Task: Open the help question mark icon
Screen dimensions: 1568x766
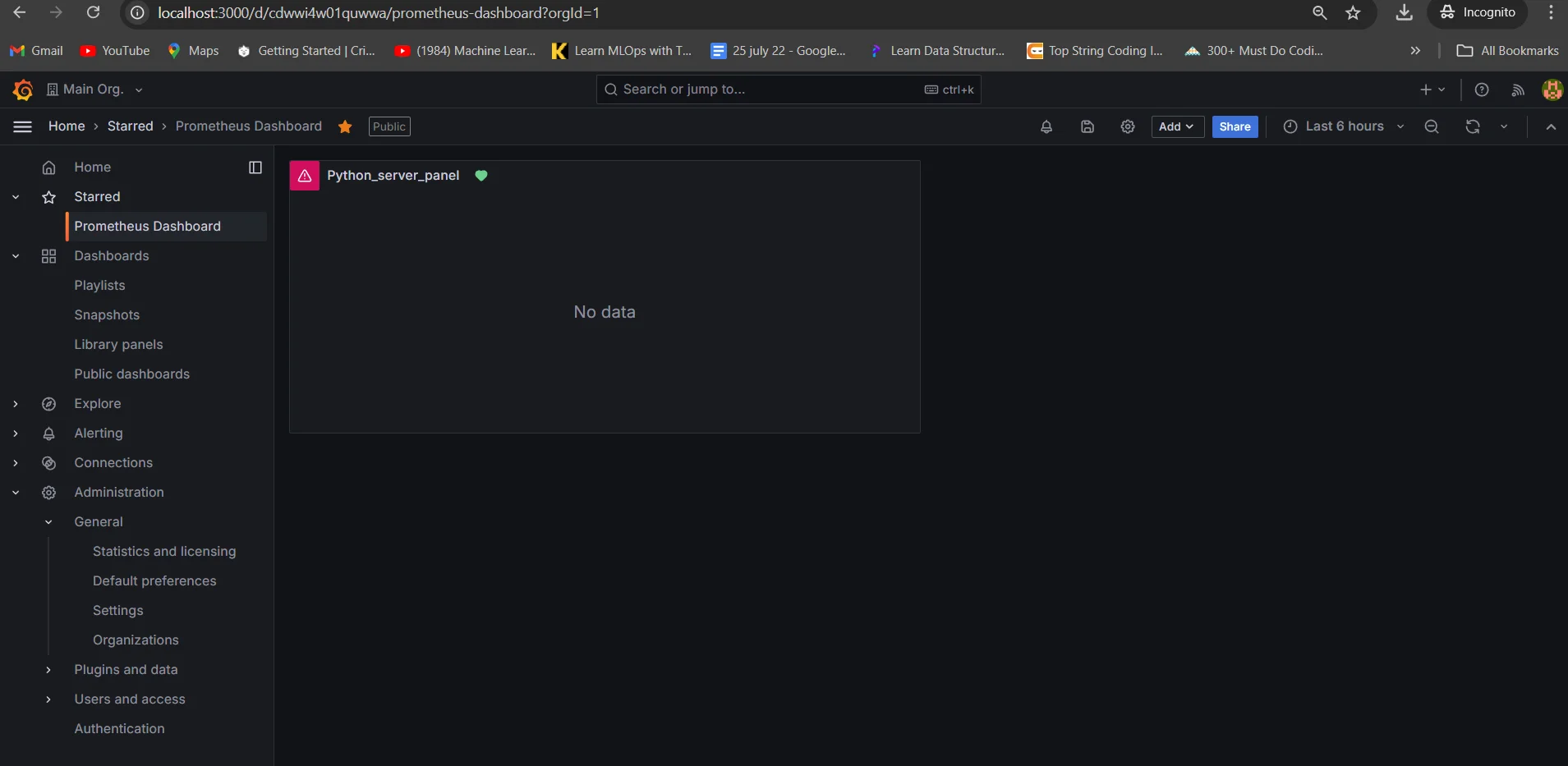Action: 1481,89
